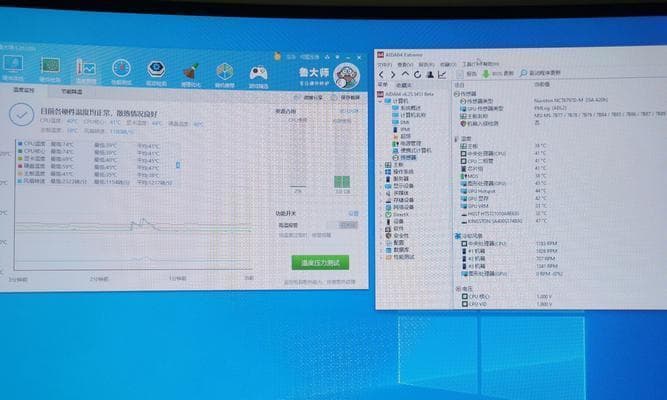Click 微博分享 link in Lu Dashi
667x400 pixels.
(x=308, y=97)
